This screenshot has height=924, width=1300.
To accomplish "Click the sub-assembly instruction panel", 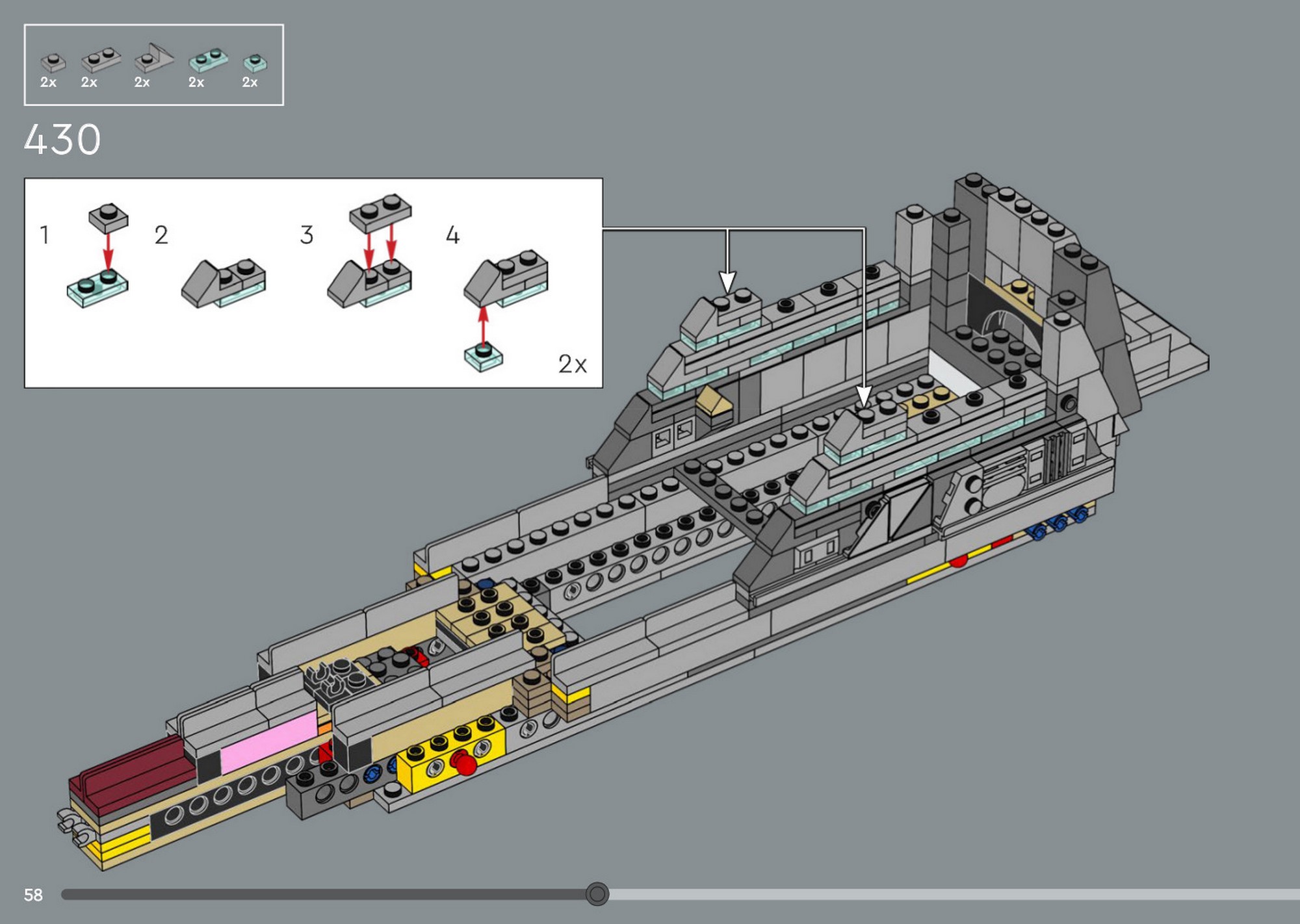I will tap(313, 283).
